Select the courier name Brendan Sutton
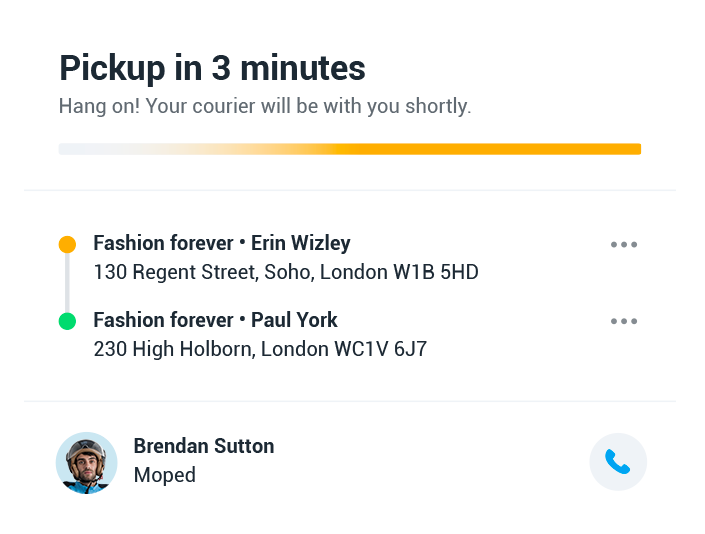Image resolution: width=705 pixels, height=534 pixels. click(x=204, y=446)
